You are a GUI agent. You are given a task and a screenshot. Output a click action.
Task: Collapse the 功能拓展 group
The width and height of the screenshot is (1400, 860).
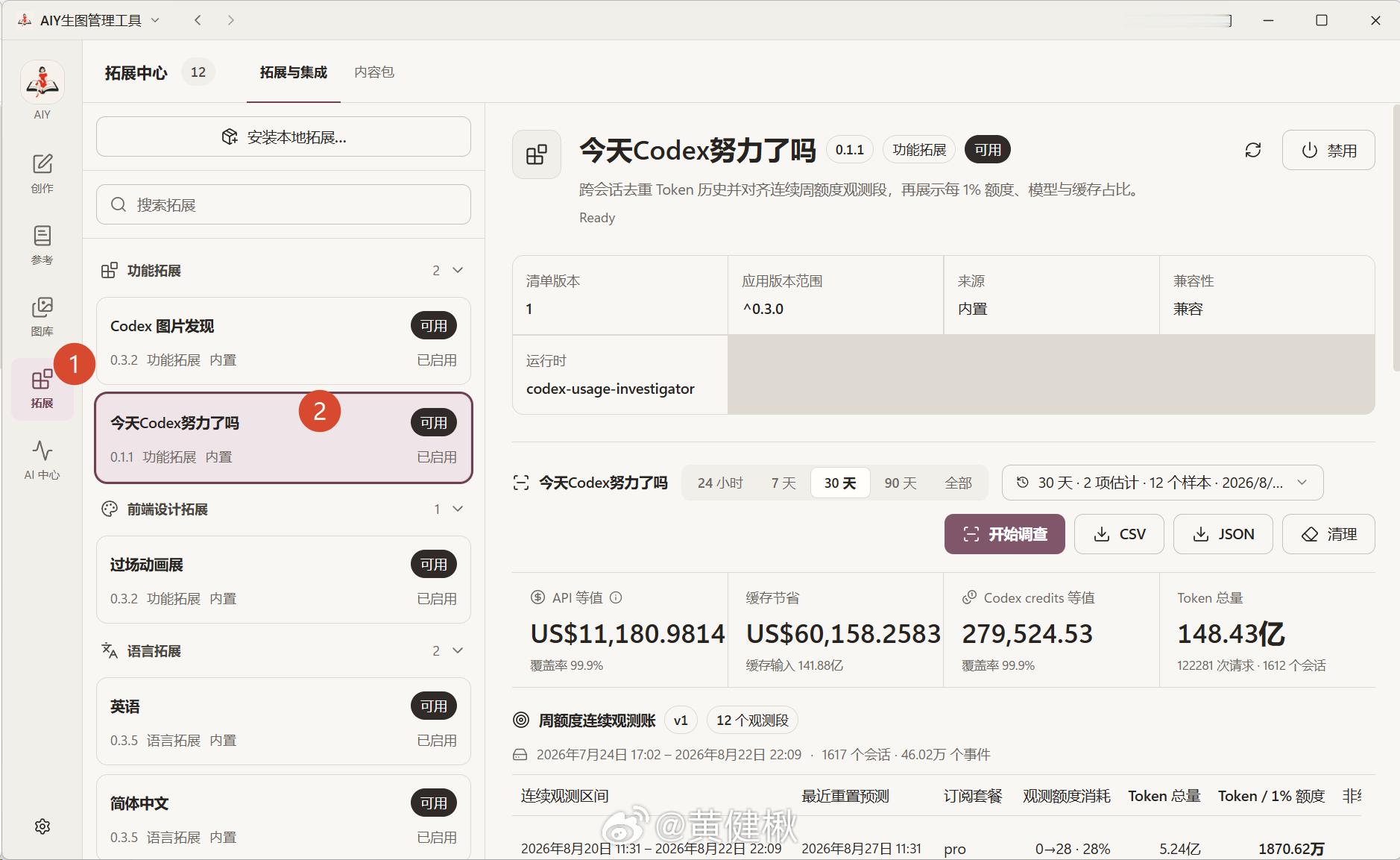[458, 270]
